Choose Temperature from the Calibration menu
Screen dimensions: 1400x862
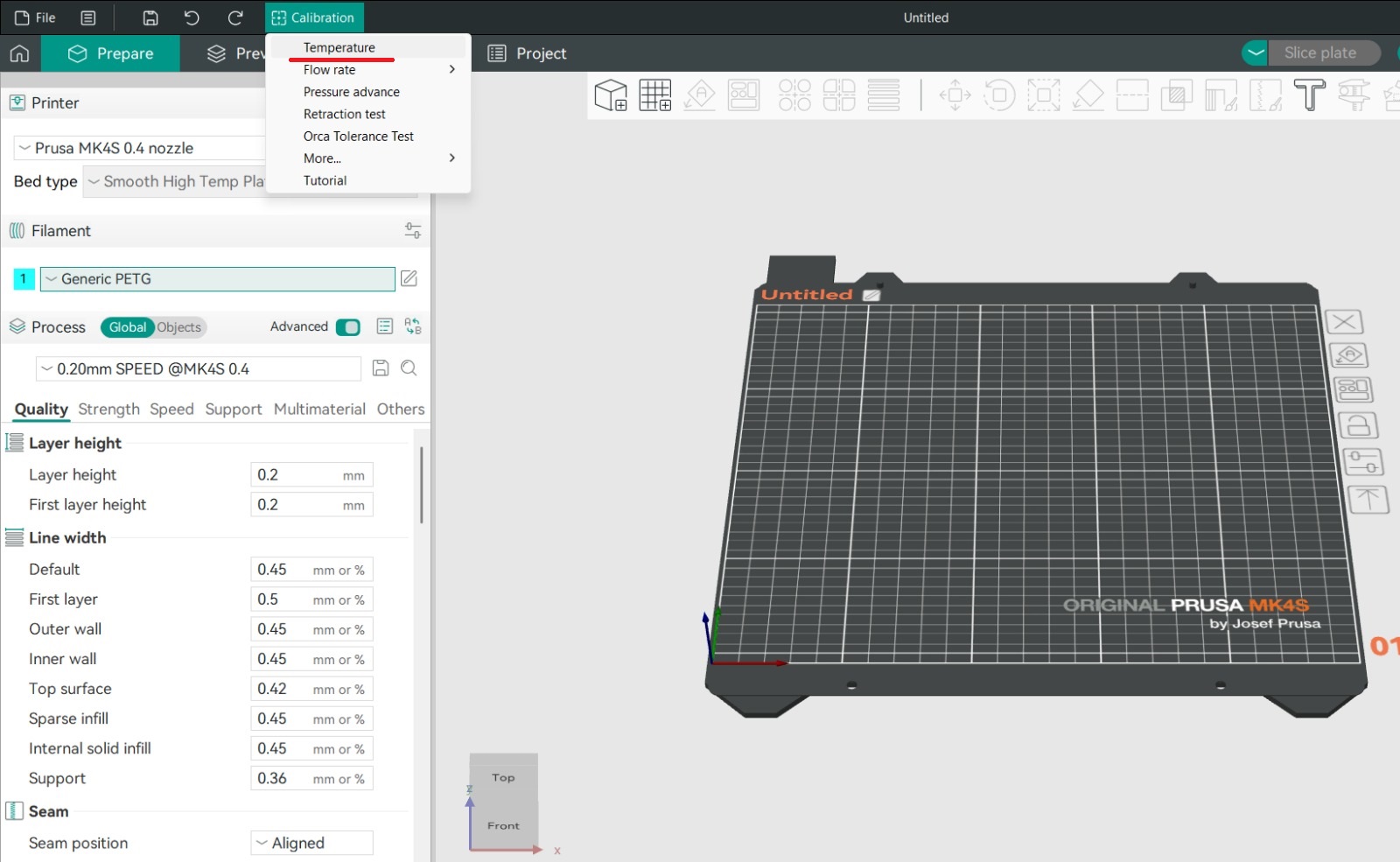point(339,47)
